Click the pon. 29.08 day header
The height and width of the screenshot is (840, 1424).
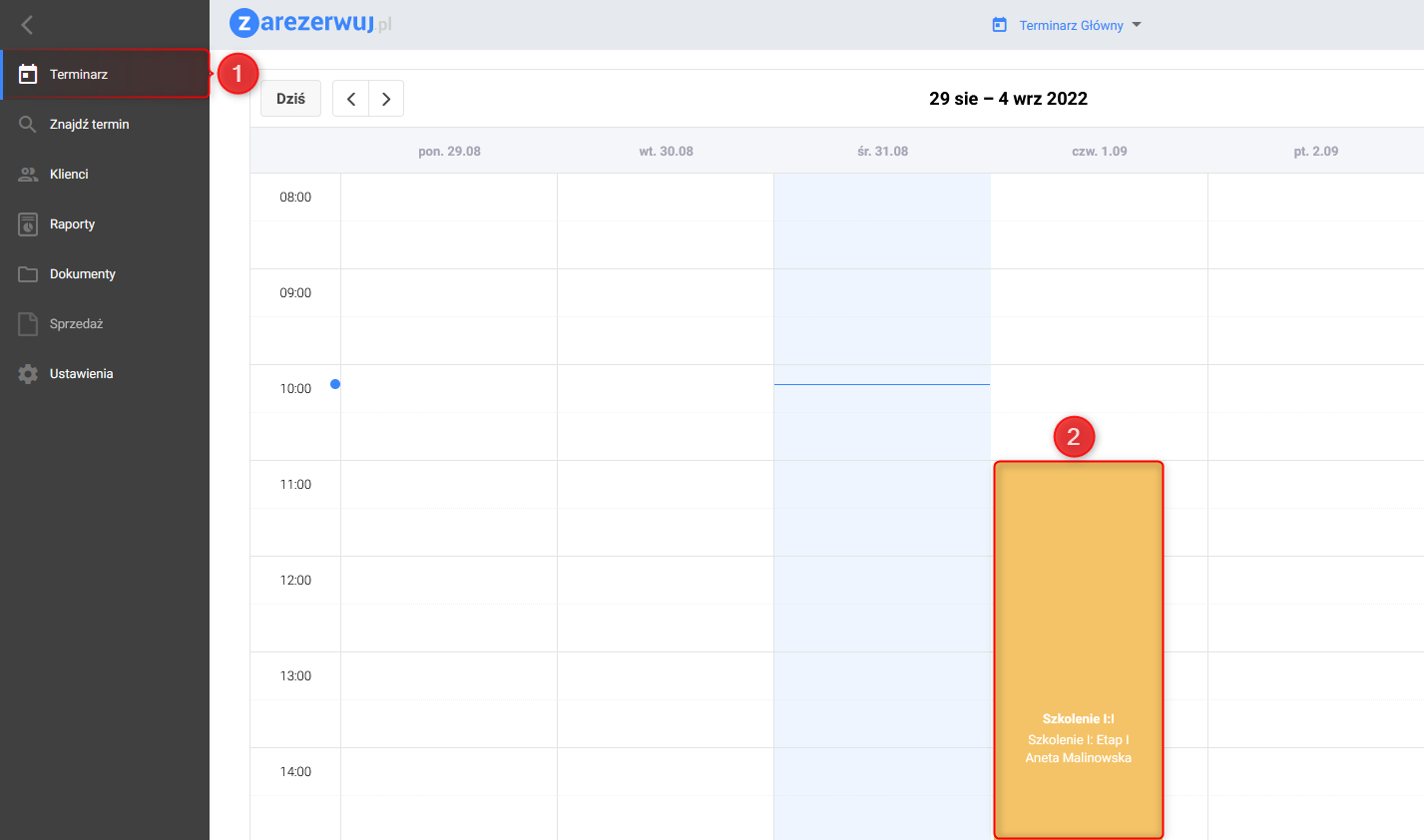coord(449,152)
